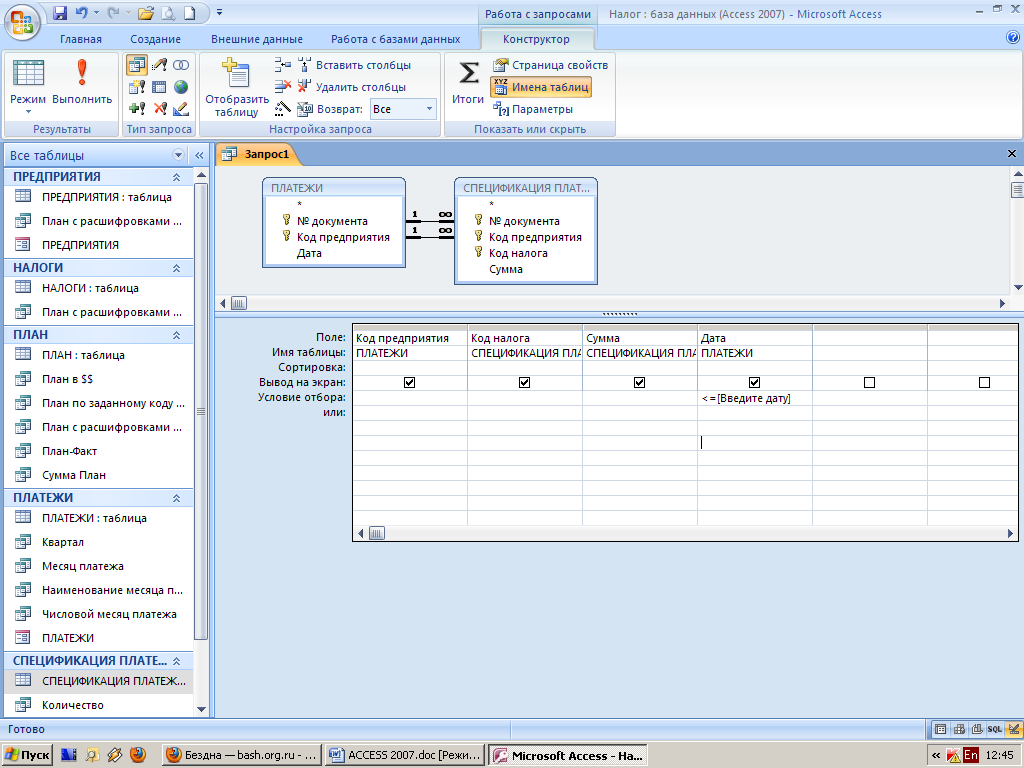Select the План-Факт query in navigation
The height and width of the screenshot is (768, 1024).
click(x=99, y=451)
